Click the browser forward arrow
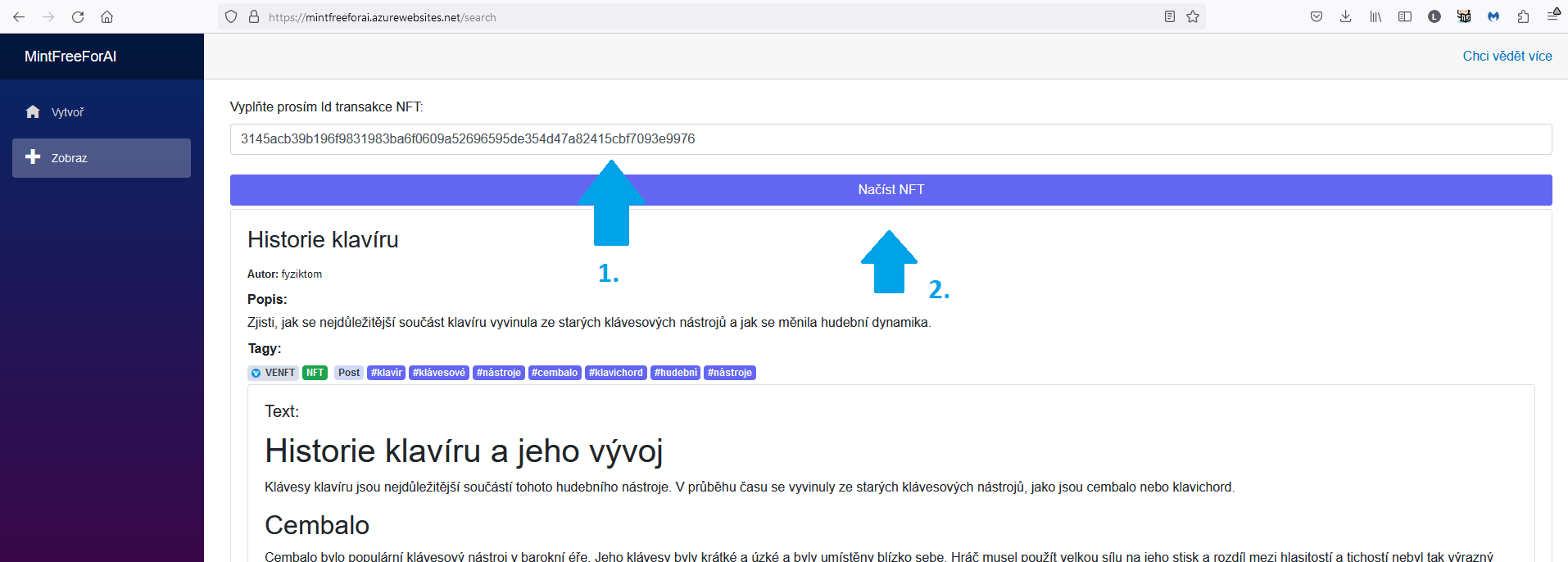1568x562 pixels. pos(48,16)
